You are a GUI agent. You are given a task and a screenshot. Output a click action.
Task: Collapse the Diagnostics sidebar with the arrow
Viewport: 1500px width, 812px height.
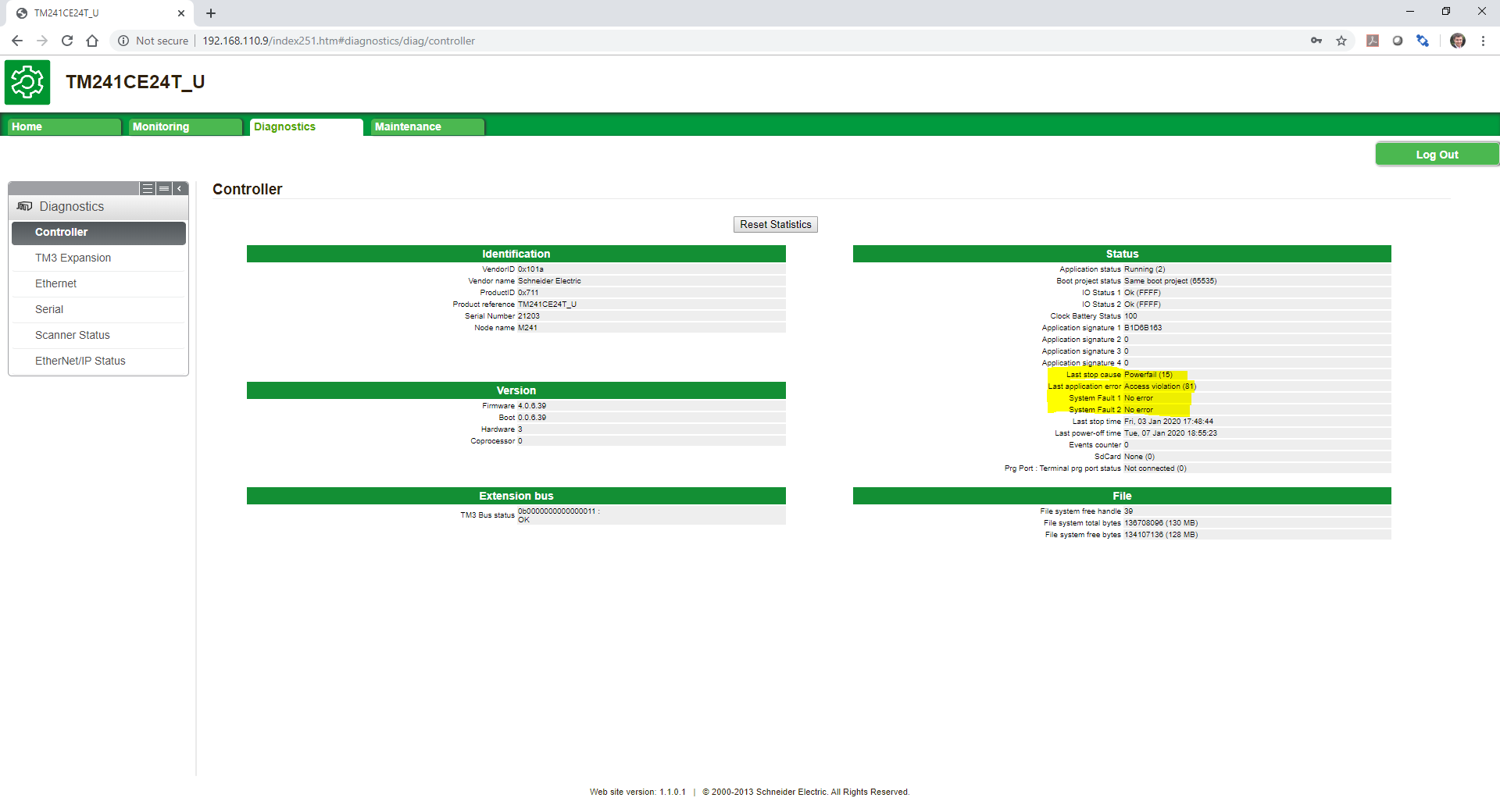(180, 188)
